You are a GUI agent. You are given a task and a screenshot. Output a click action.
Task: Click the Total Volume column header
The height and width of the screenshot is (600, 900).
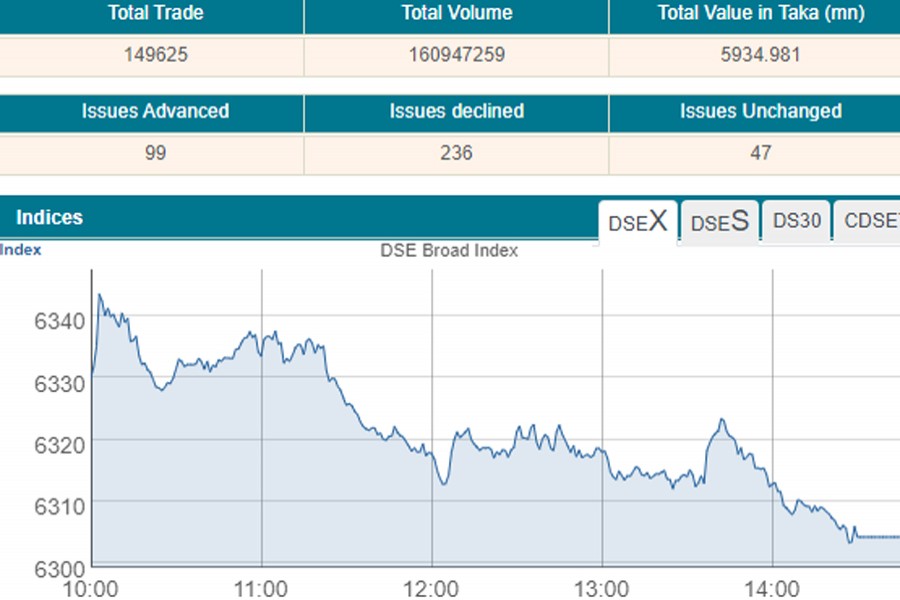click(456, 14)
